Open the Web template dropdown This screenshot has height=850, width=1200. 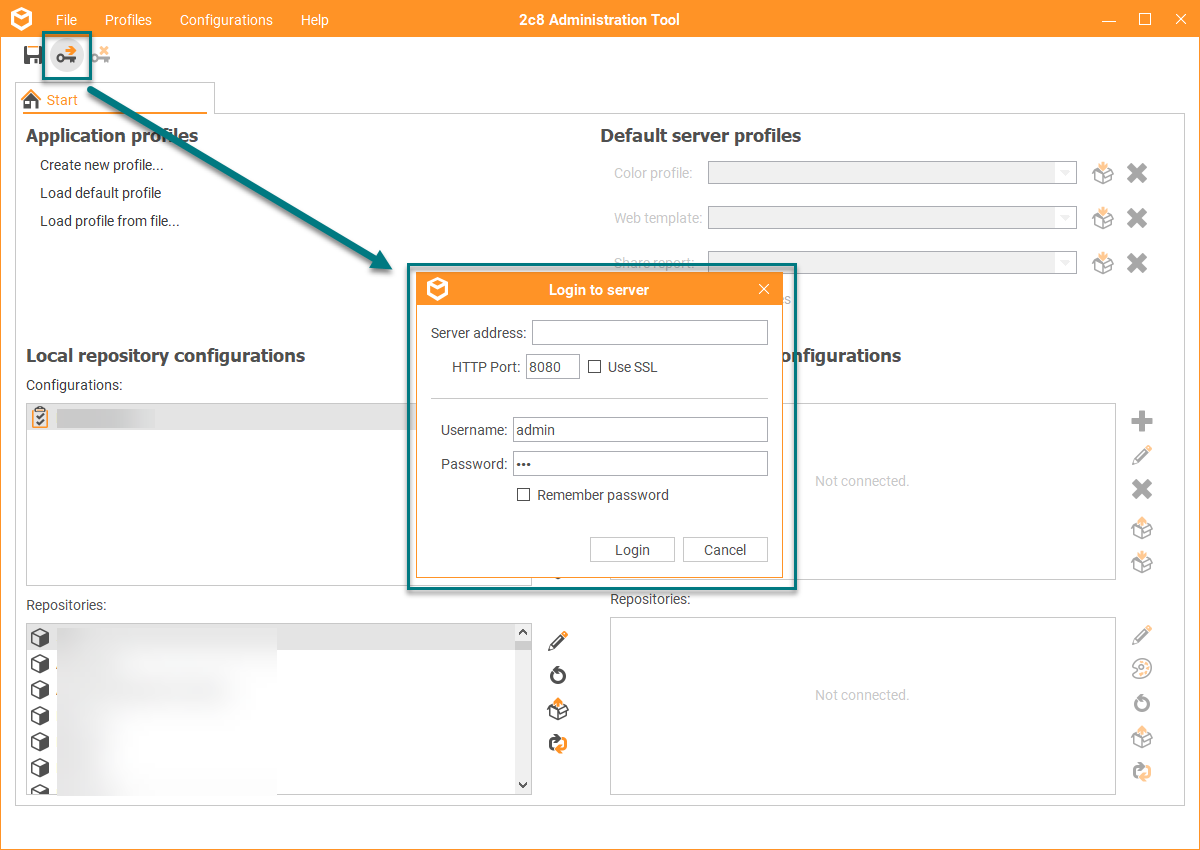1064,218
